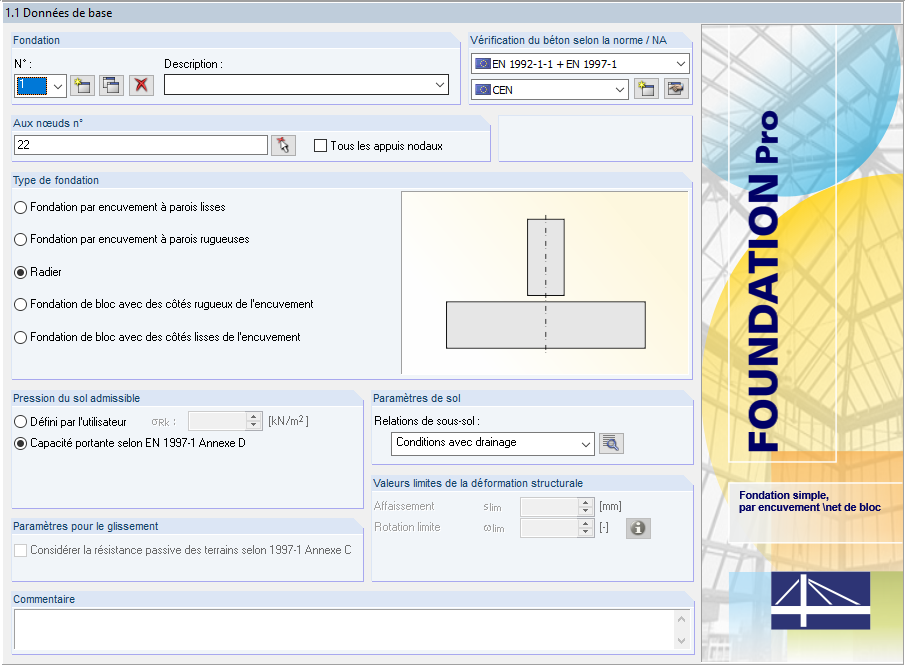Open national annex parameters edit icon
This screenshot has height=667, width=906.
point(676,89)
